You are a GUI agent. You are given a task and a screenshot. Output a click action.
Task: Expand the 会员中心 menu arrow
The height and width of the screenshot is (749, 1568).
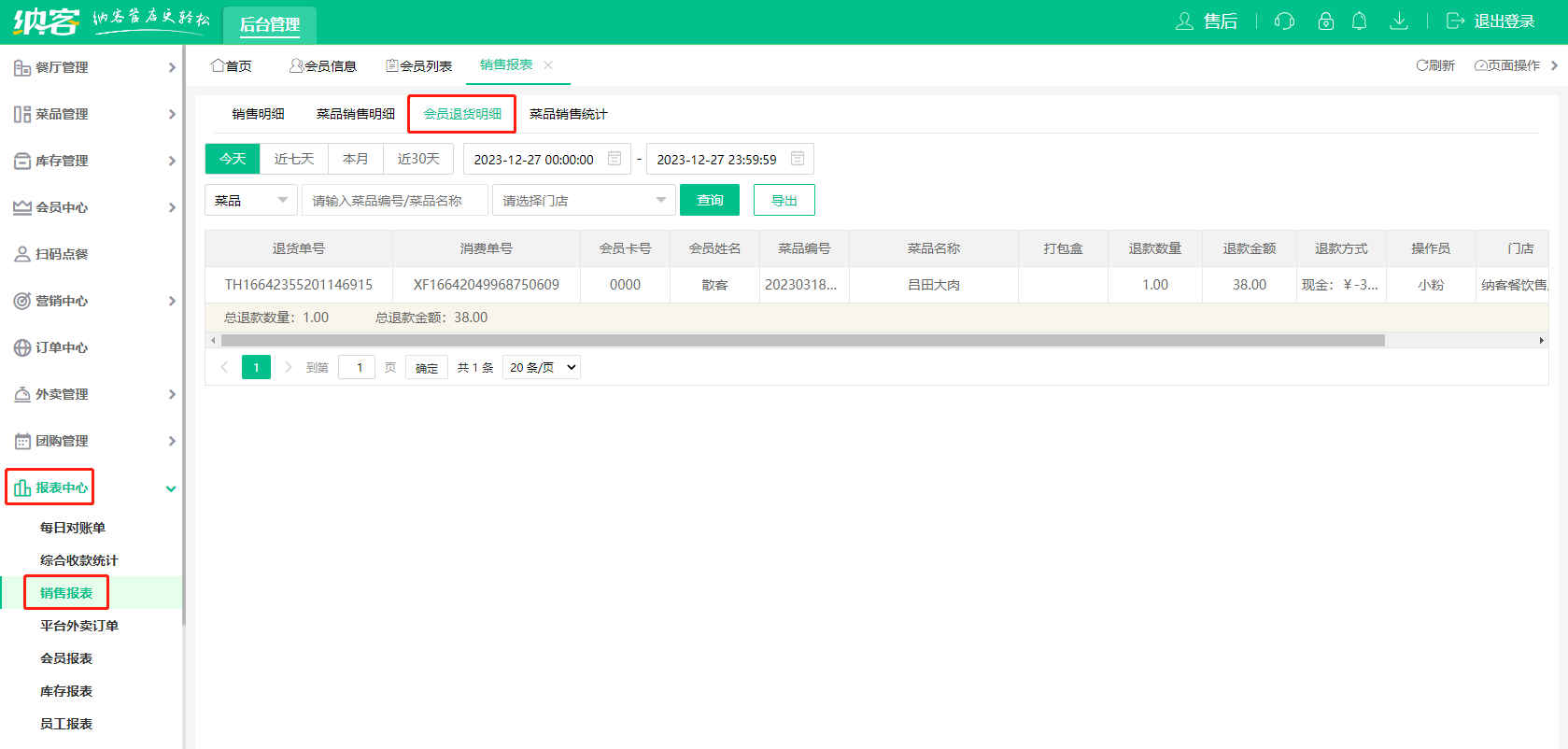click(172, 207)
